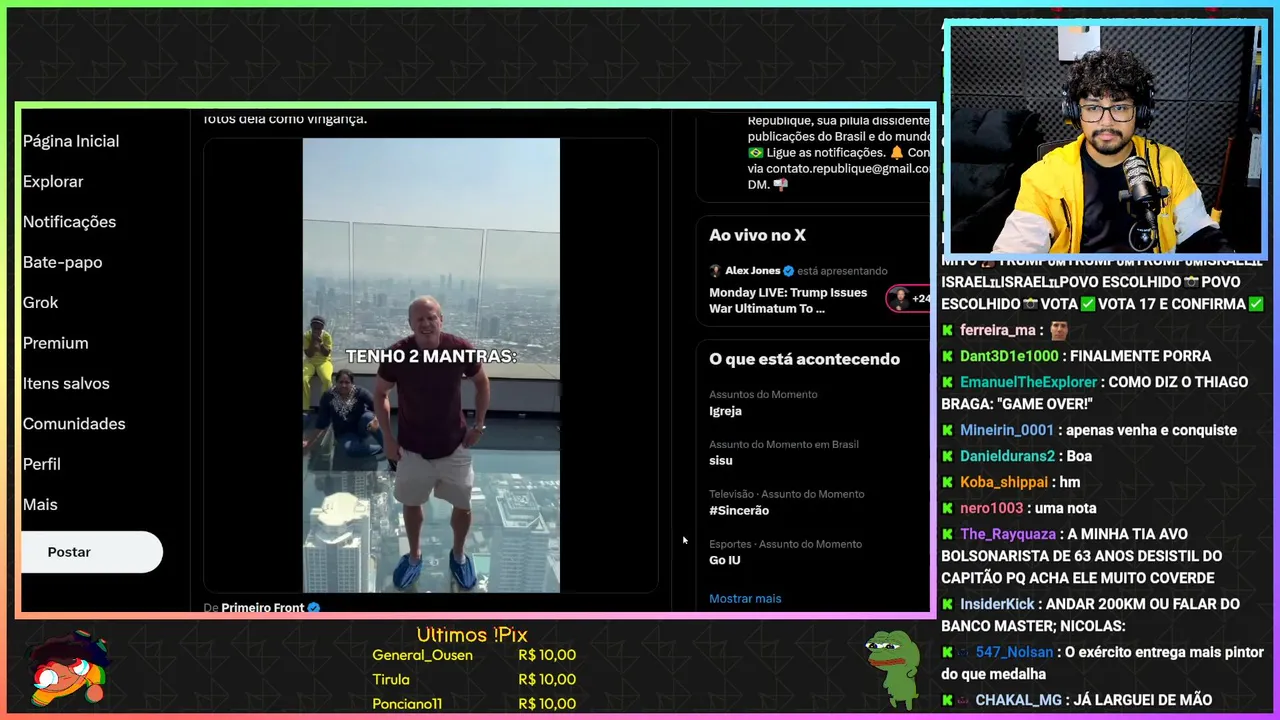Click O que está acontecendo heading
The width and height of the screenshot is (1280, 720).
point(804,359)
